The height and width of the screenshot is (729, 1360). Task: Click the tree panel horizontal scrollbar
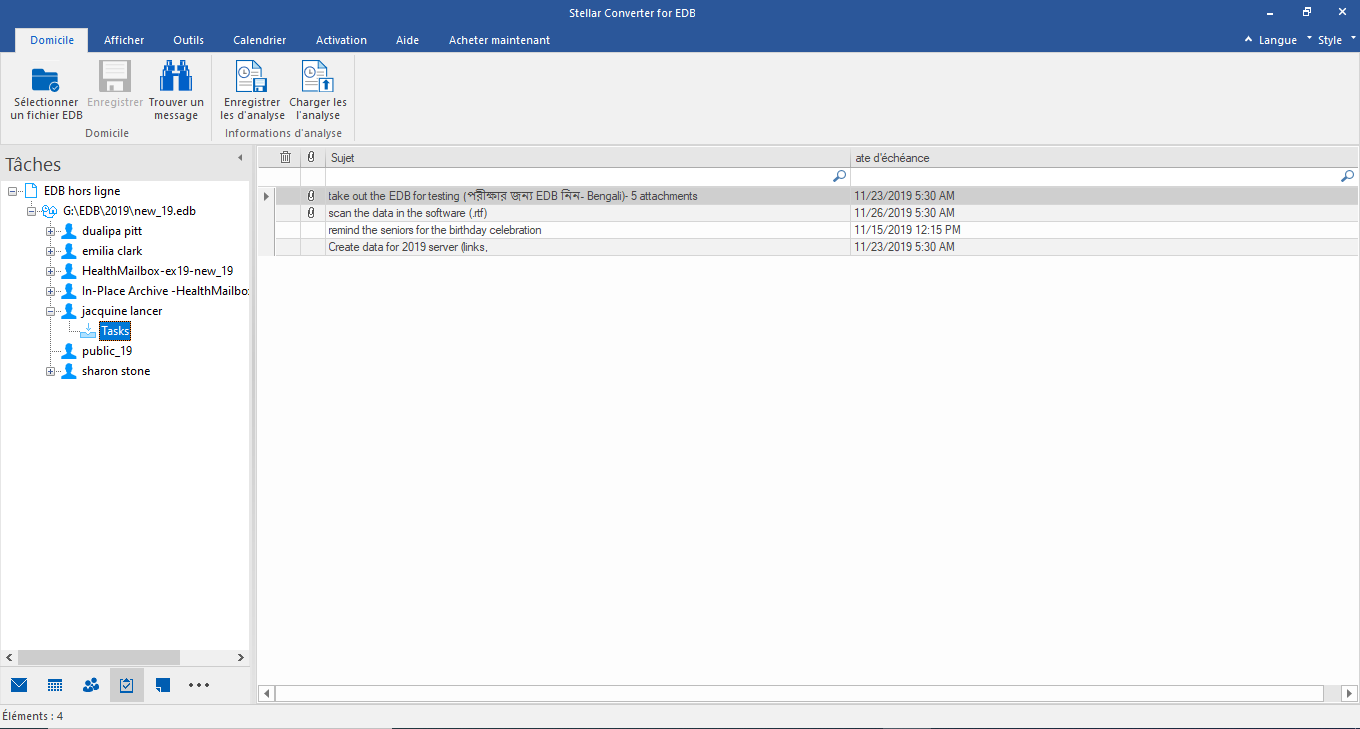pos(99,658)
